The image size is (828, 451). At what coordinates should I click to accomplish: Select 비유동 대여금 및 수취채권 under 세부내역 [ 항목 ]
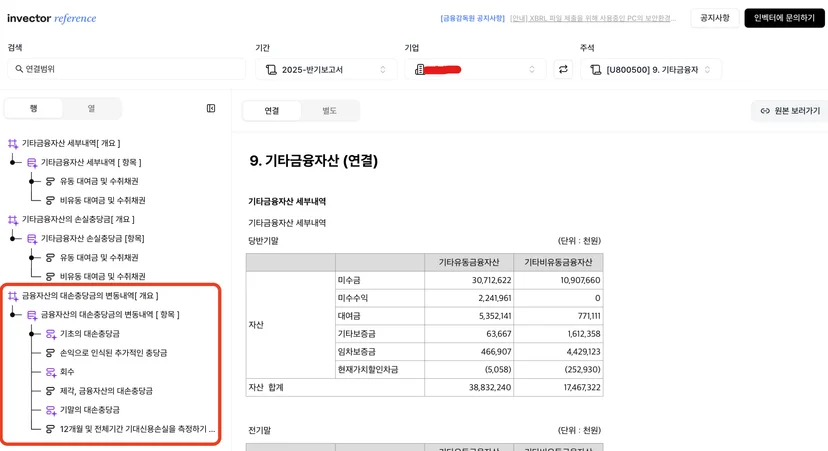pos(102,200)
